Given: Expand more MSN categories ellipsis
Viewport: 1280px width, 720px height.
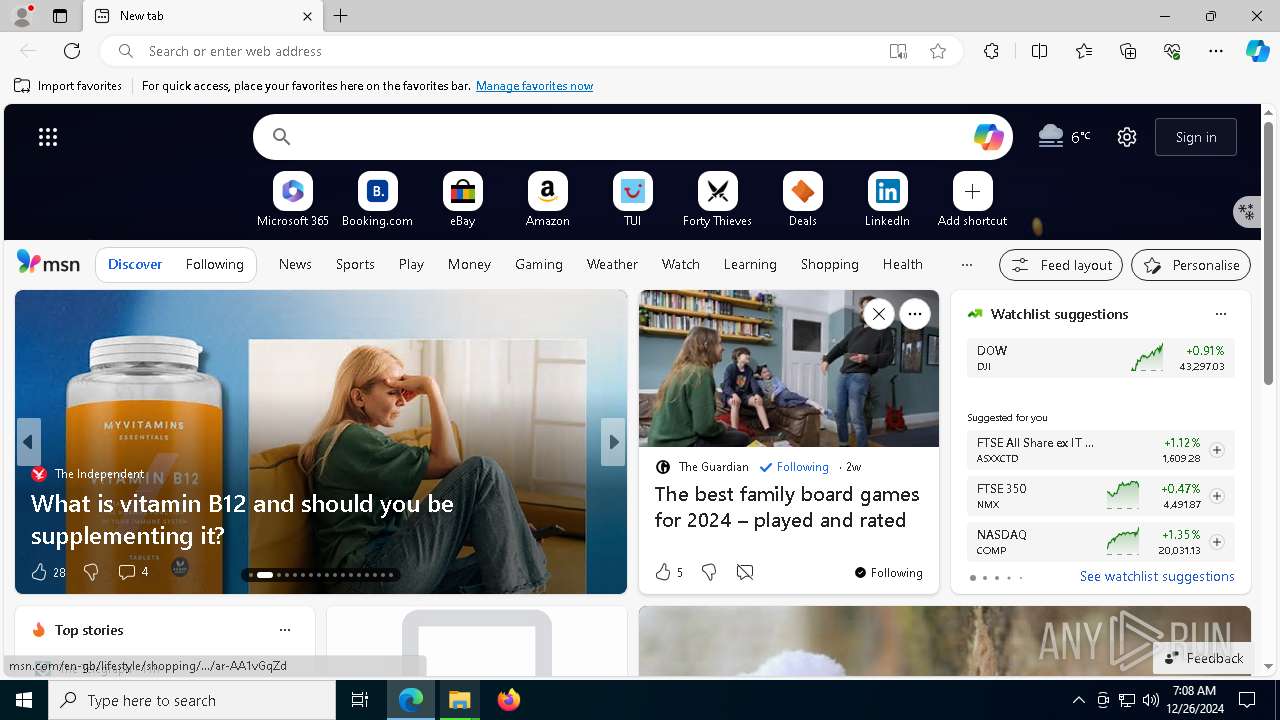Looking at the screenshot, I should click(x=966, y=265).
